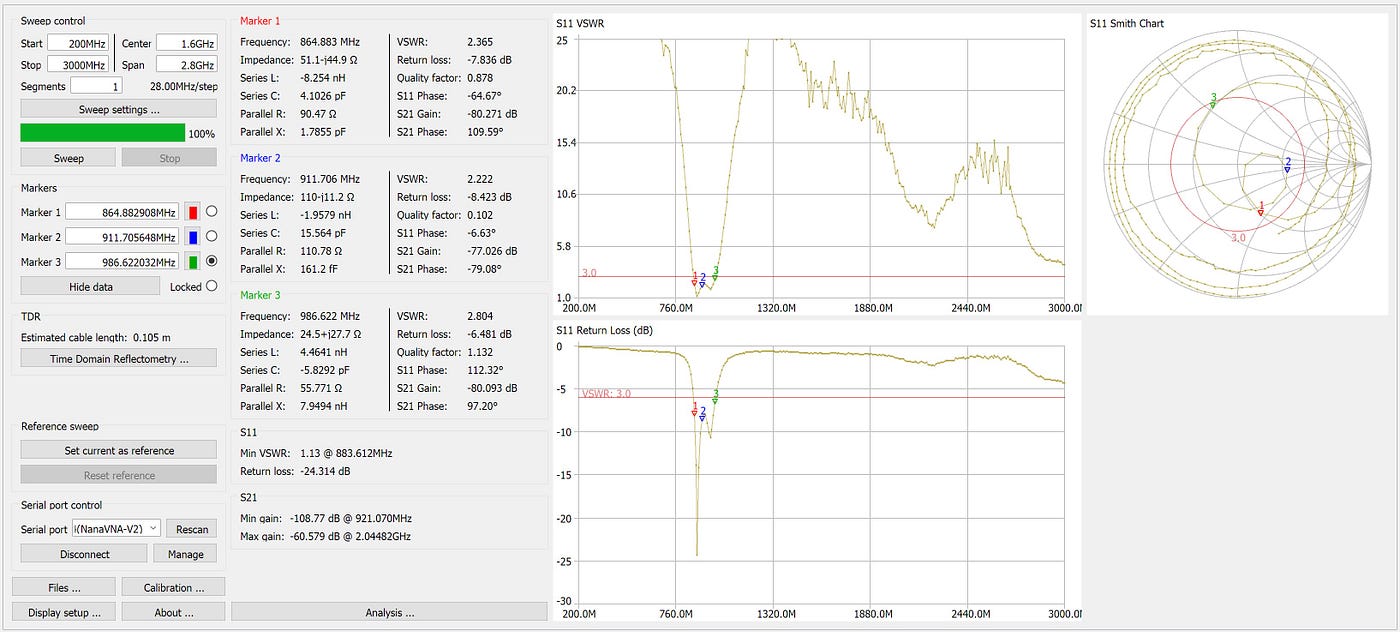Click the red Marker 1 heading
The width and height of the screenshot is (1400, 632).
[260, 21]
